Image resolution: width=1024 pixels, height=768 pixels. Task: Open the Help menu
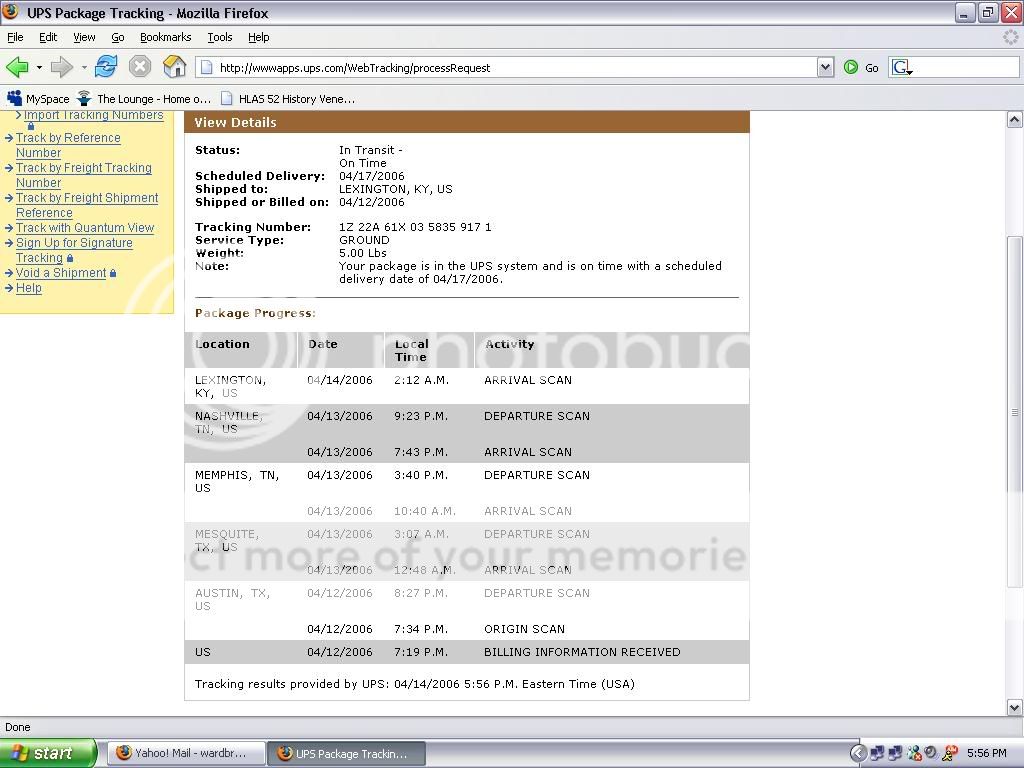pyautogui.click(x=259, y=37)
